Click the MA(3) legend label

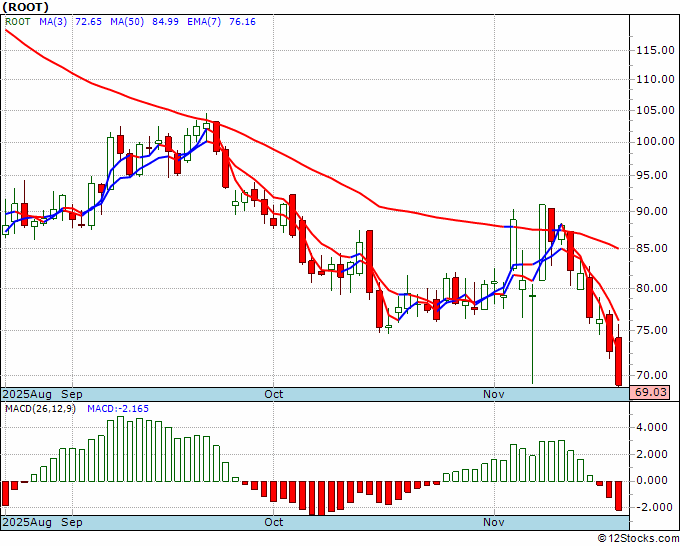click(53, 22)
